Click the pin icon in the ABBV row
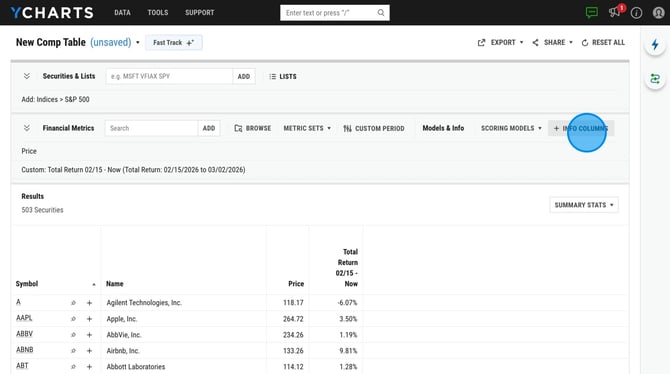The width and height of the screenshot is (670, 374). (73, 335)
